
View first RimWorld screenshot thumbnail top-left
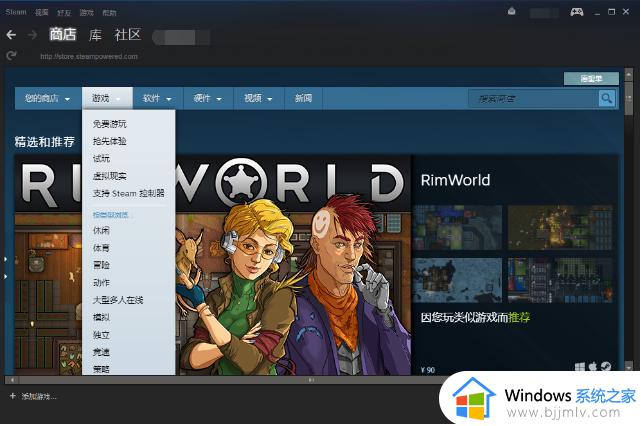click(x=457, y=228)
